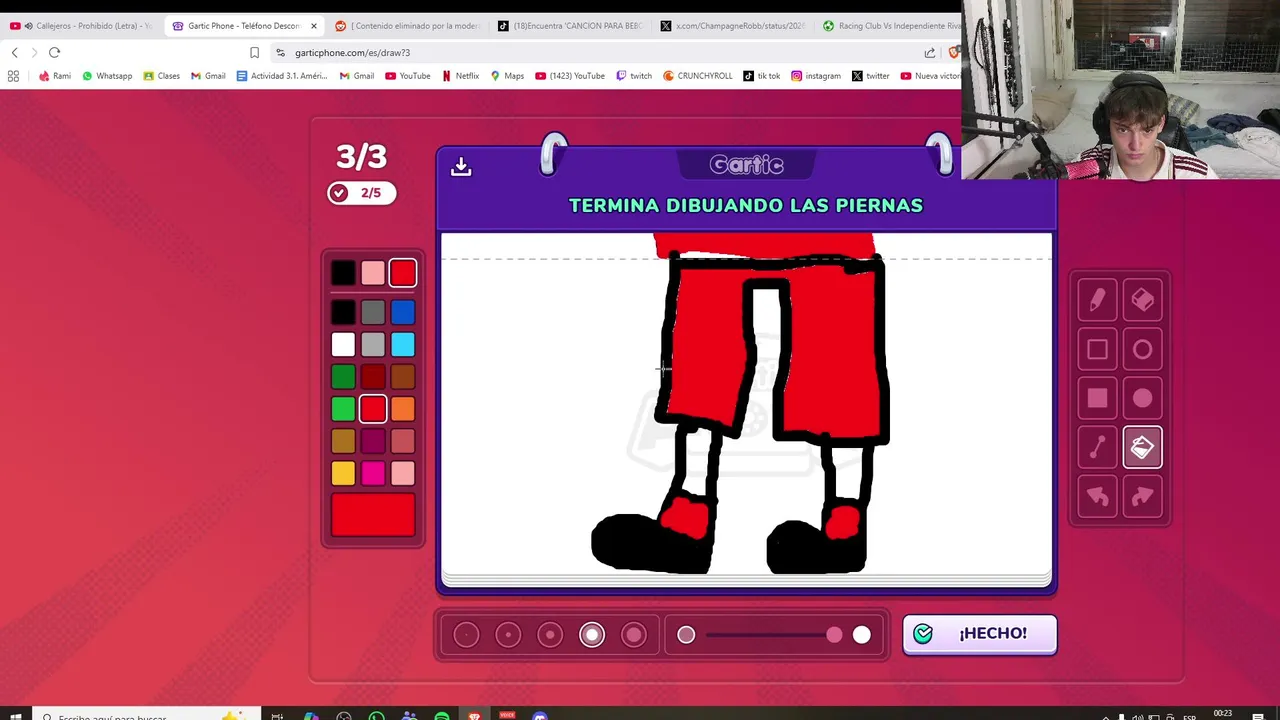Pick the red swatch in recent colors row
This screenshot has height=720, width=1280.
[403, 273]
